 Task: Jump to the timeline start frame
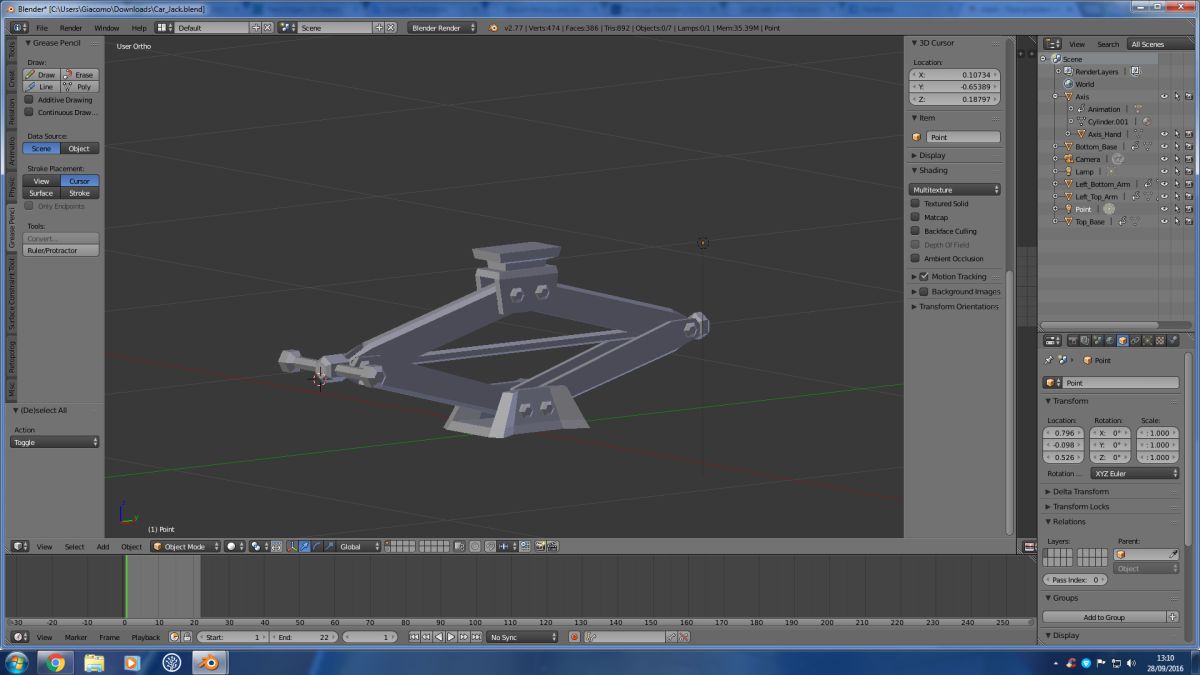click(x=415, y=637)
